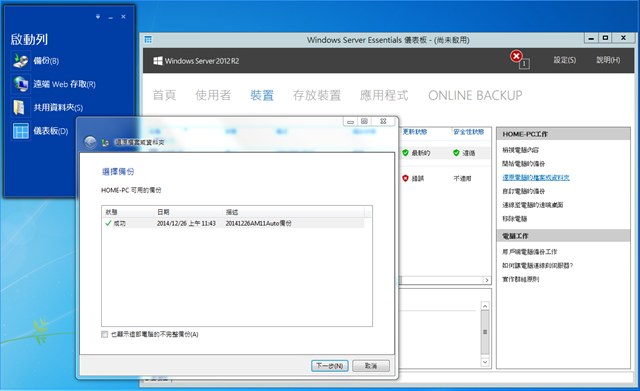This screenshot has height=391, width=640.
Task: Click the 共用資料夾(S) folder icon
Action: click(x=20, y=107)
